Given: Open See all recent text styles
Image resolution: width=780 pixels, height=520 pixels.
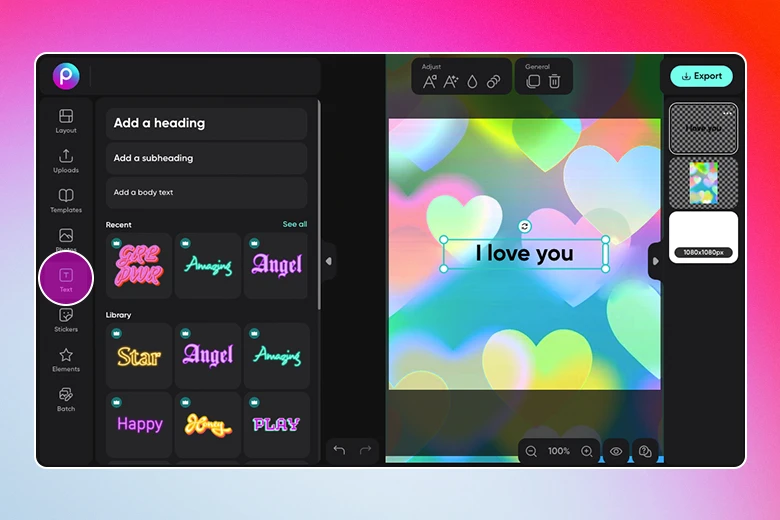Looking at the screenshot, I should pyautogui.click(x=294, y=224).
